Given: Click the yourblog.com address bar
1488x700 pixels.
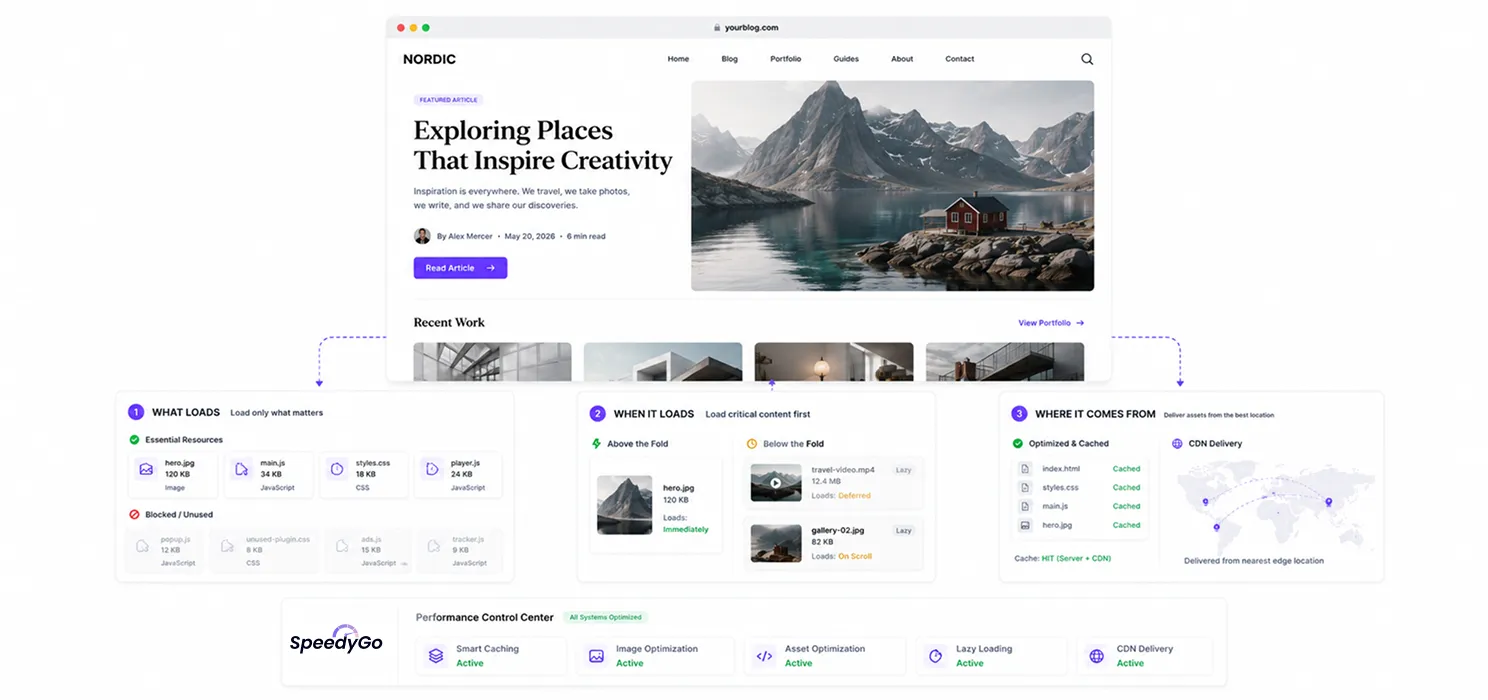Looking at the screenshot, I should click(748, 28).
